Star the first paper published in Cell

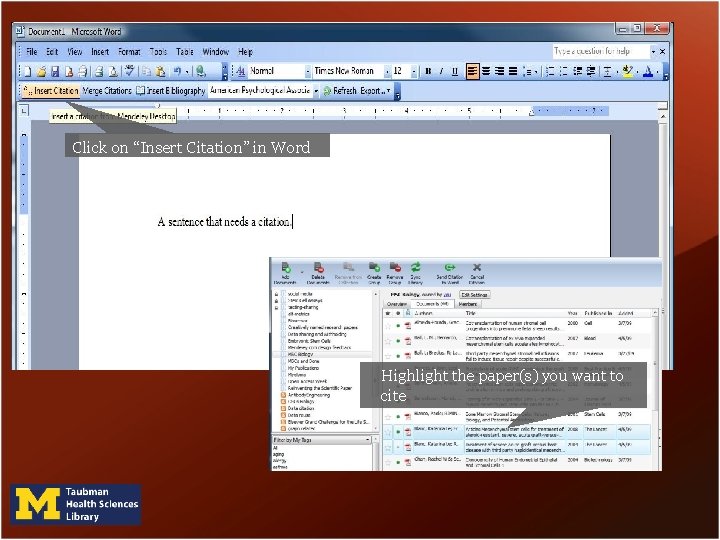click(388, 326)
